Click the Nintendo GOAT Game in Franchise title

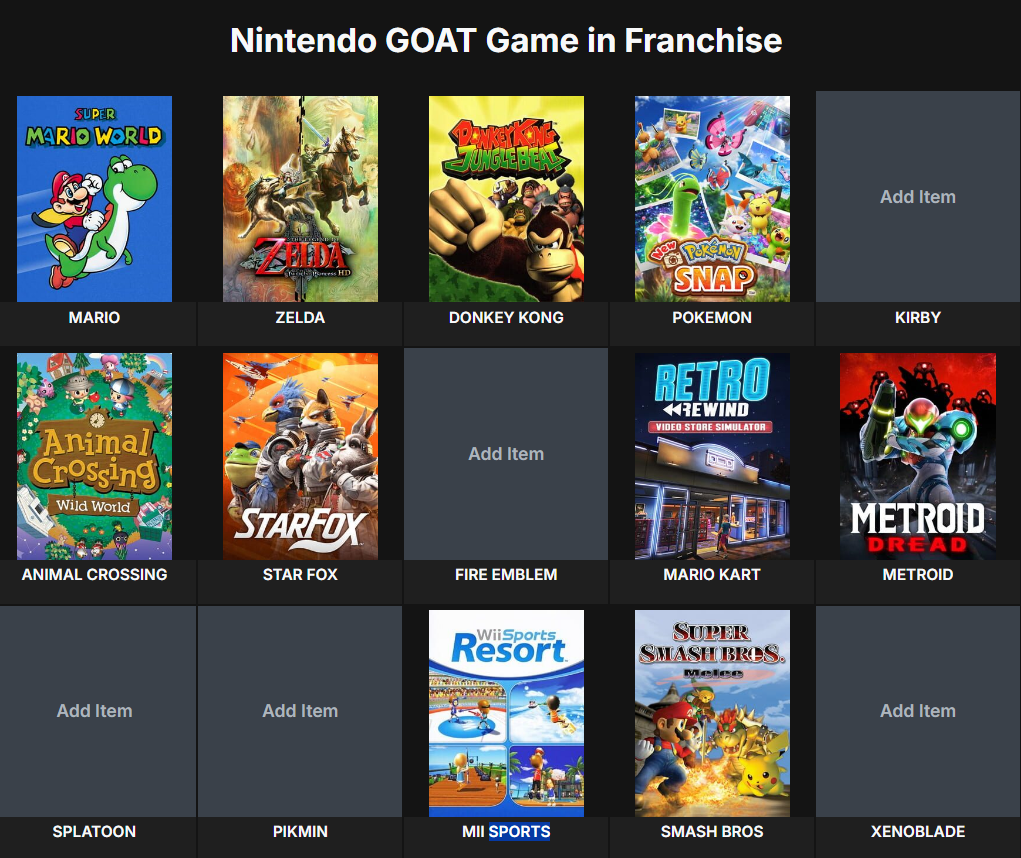[506, 40]
